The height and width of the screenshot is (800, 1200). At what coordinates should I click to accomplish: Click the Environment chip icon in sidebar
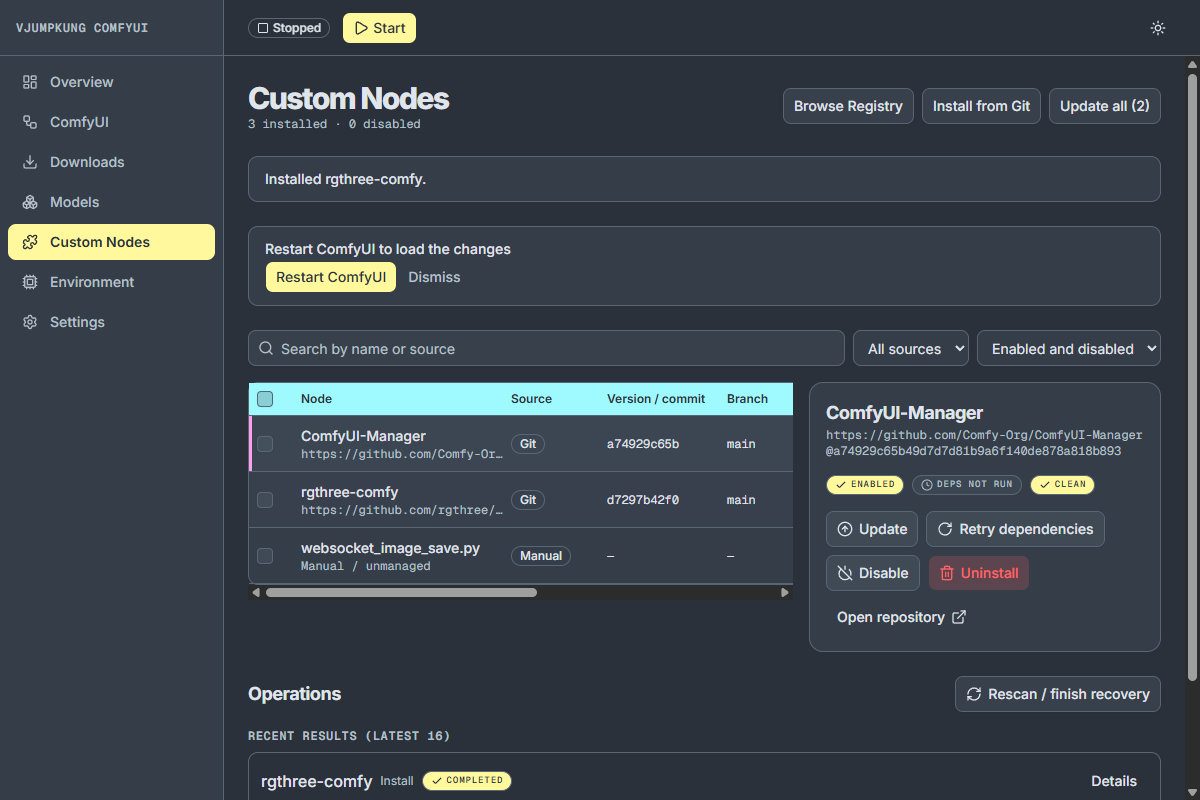point(30,282)
